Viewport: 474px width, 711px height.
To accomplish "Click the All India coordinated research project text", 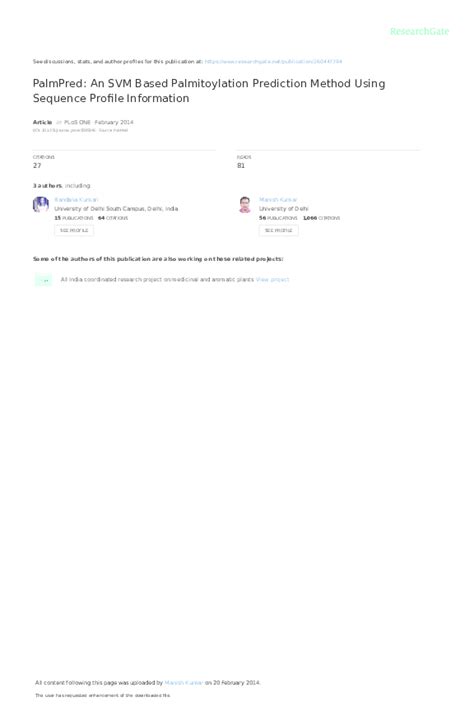I will (x=157, y=279).
